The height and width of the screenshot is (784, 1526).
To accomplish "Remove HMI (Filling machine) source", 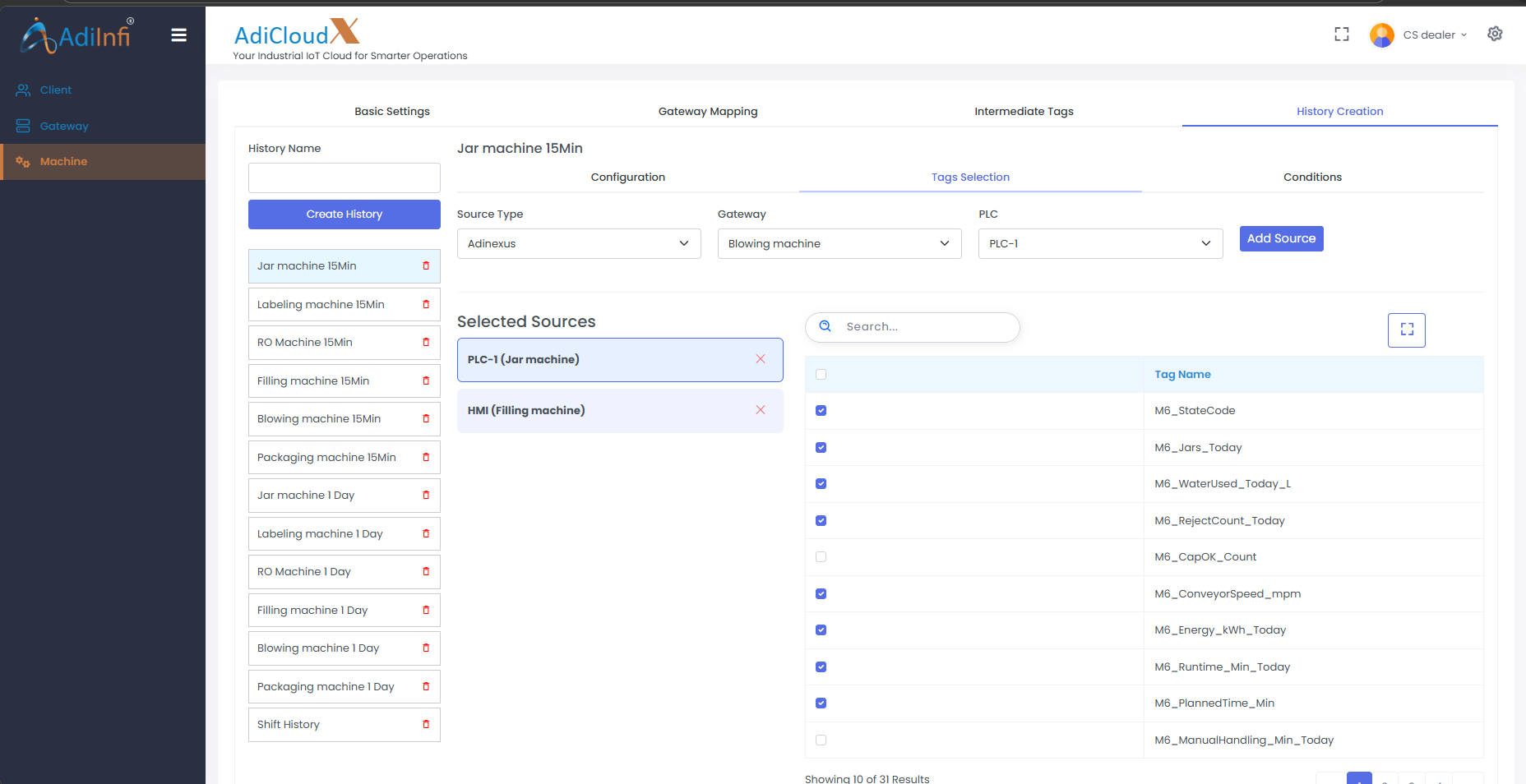I will [x=760, y=410].
